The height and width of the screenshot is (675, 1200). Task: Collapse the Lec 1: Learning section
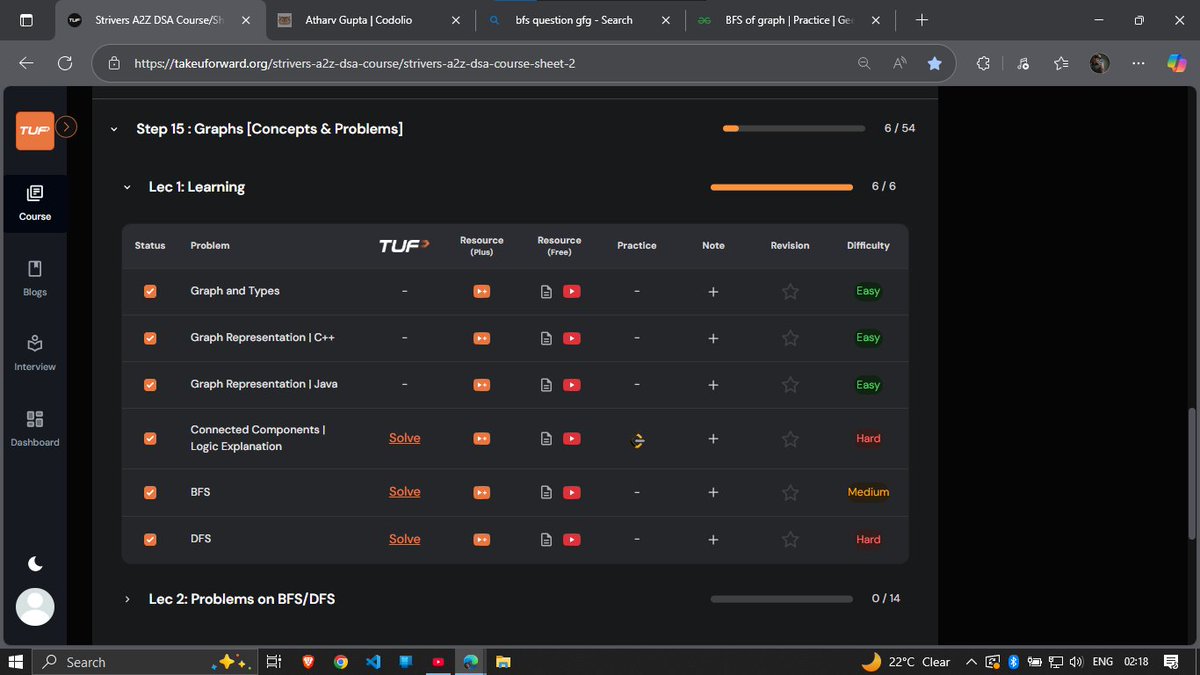tap(126, 187)
